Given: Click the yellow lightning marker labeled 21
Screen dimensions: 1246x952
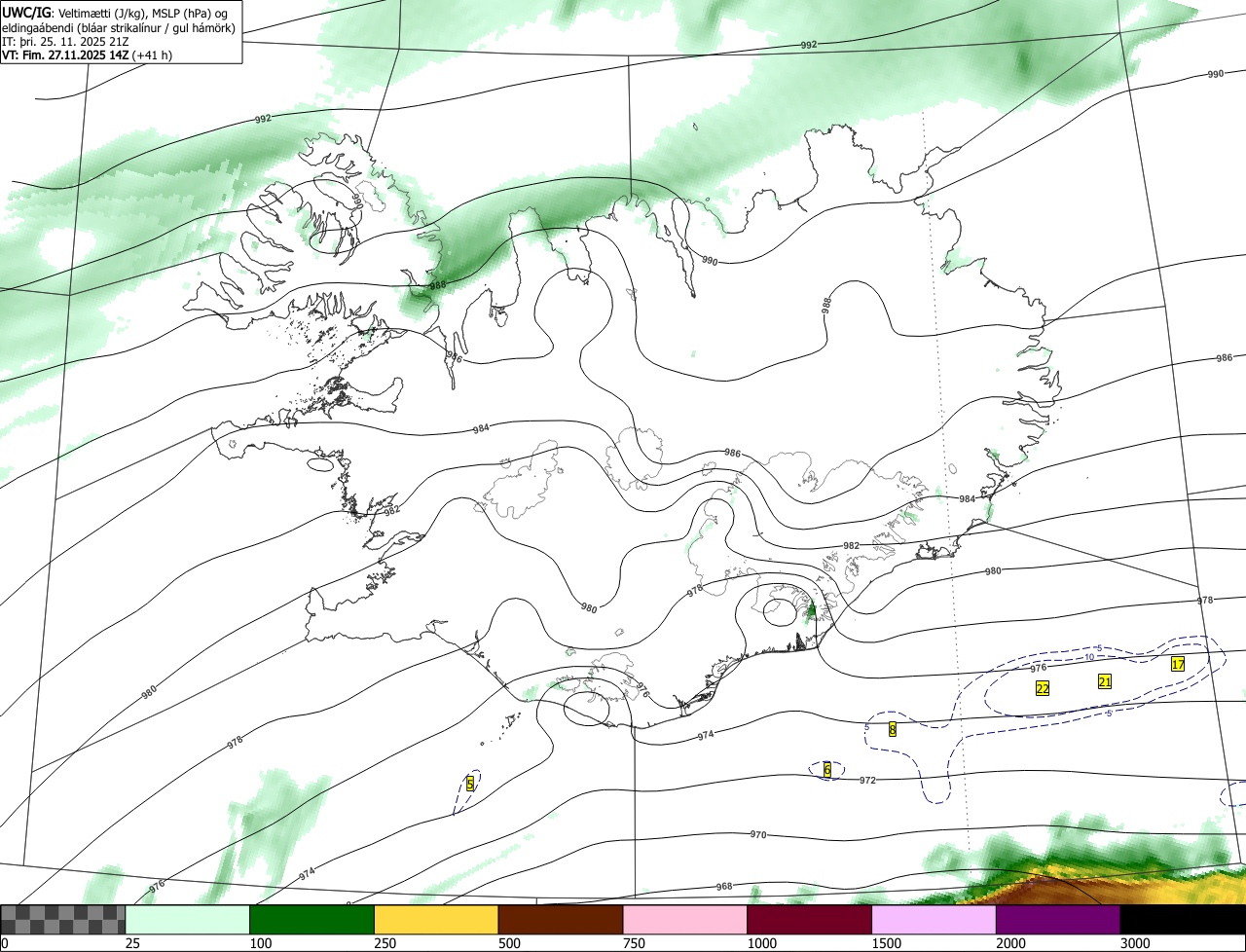Looking at the screenshot, I should click(1105, 681).
